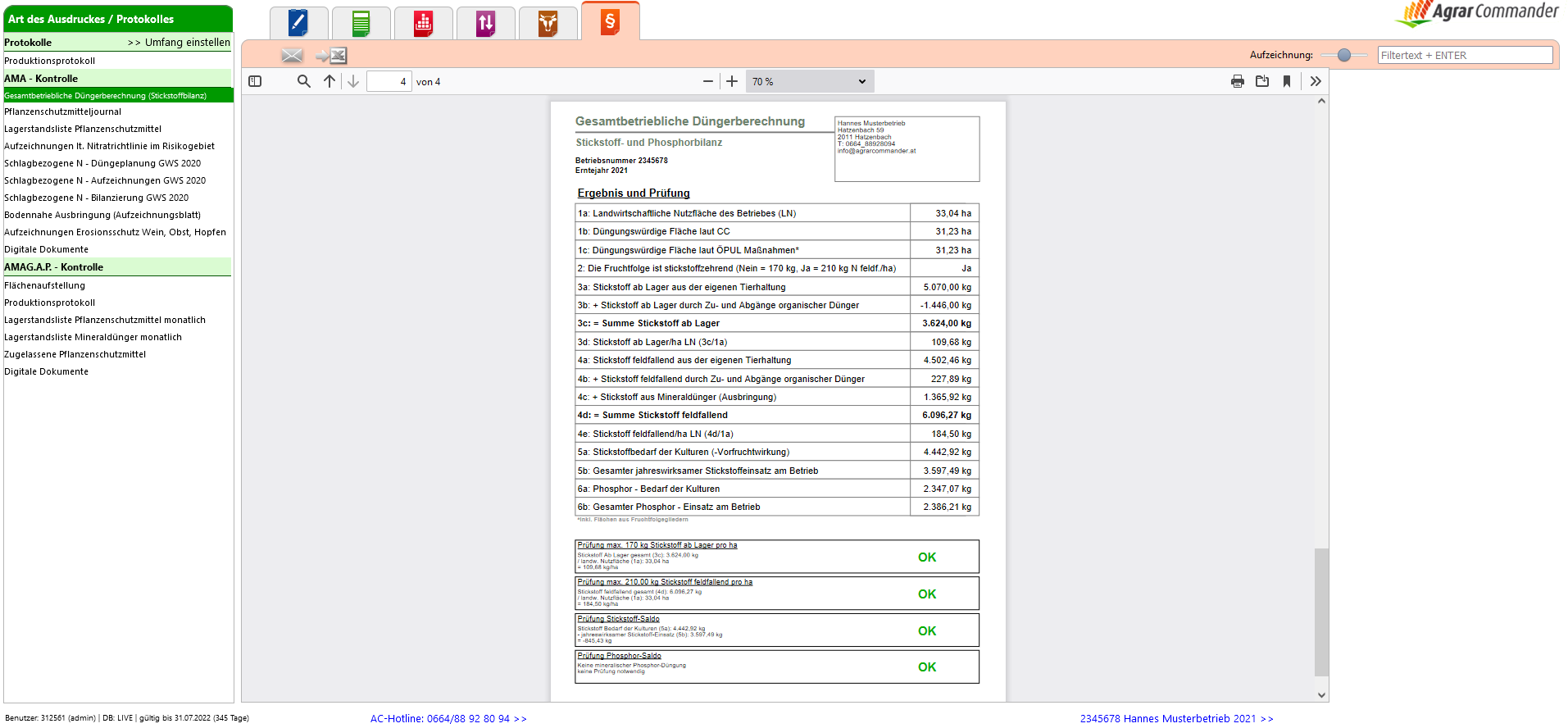Click the document scrollbar down arrow
The width and height of the screenshot is (1568, 728).
pyautogui.click(x=1321, y=695)
